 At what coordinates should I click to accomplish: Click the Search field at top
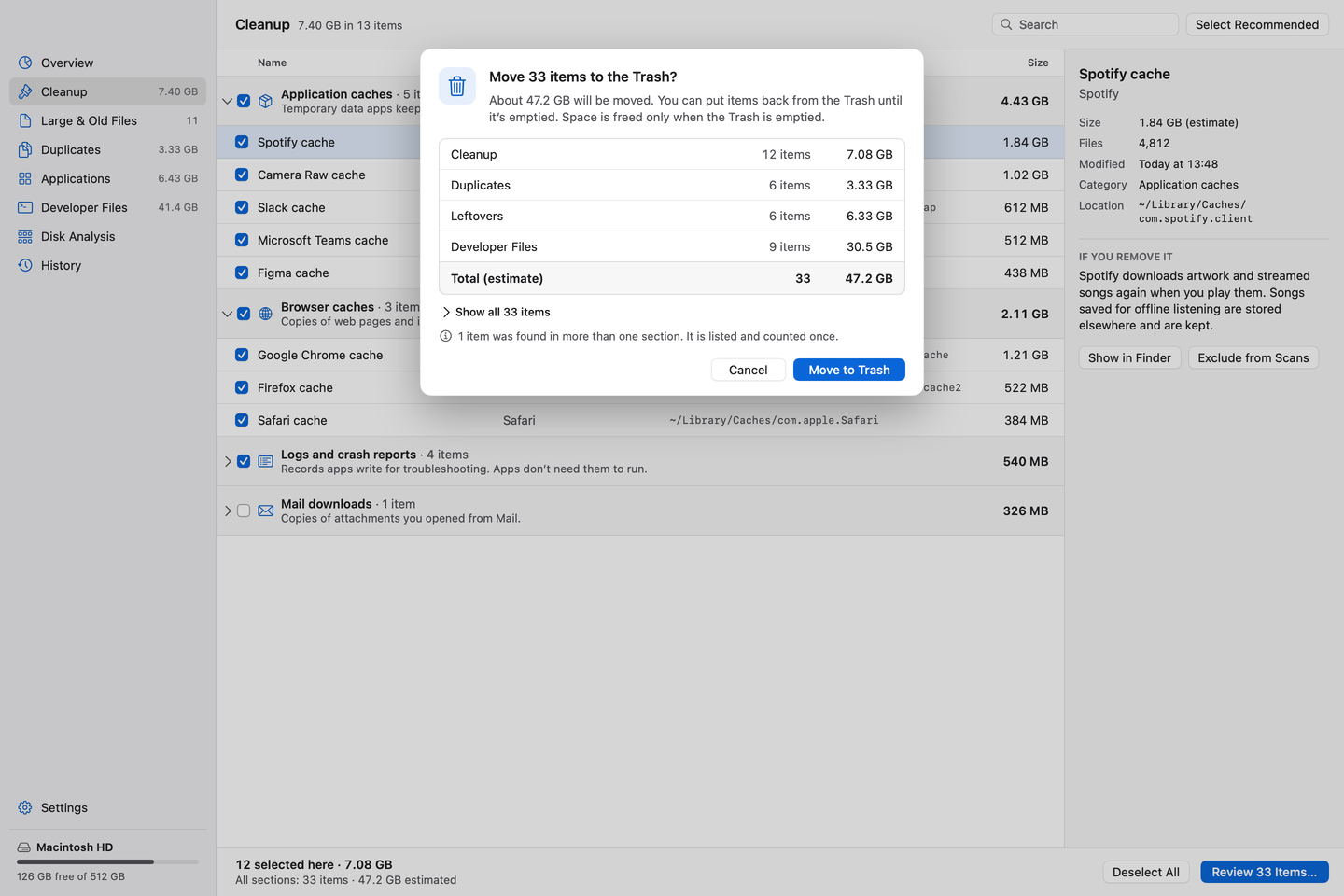(1085, 24)
